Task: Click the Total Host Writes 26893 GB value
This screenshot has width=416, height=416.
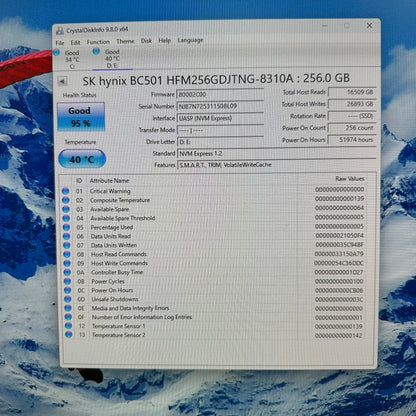Action: [x=352, y=104]
